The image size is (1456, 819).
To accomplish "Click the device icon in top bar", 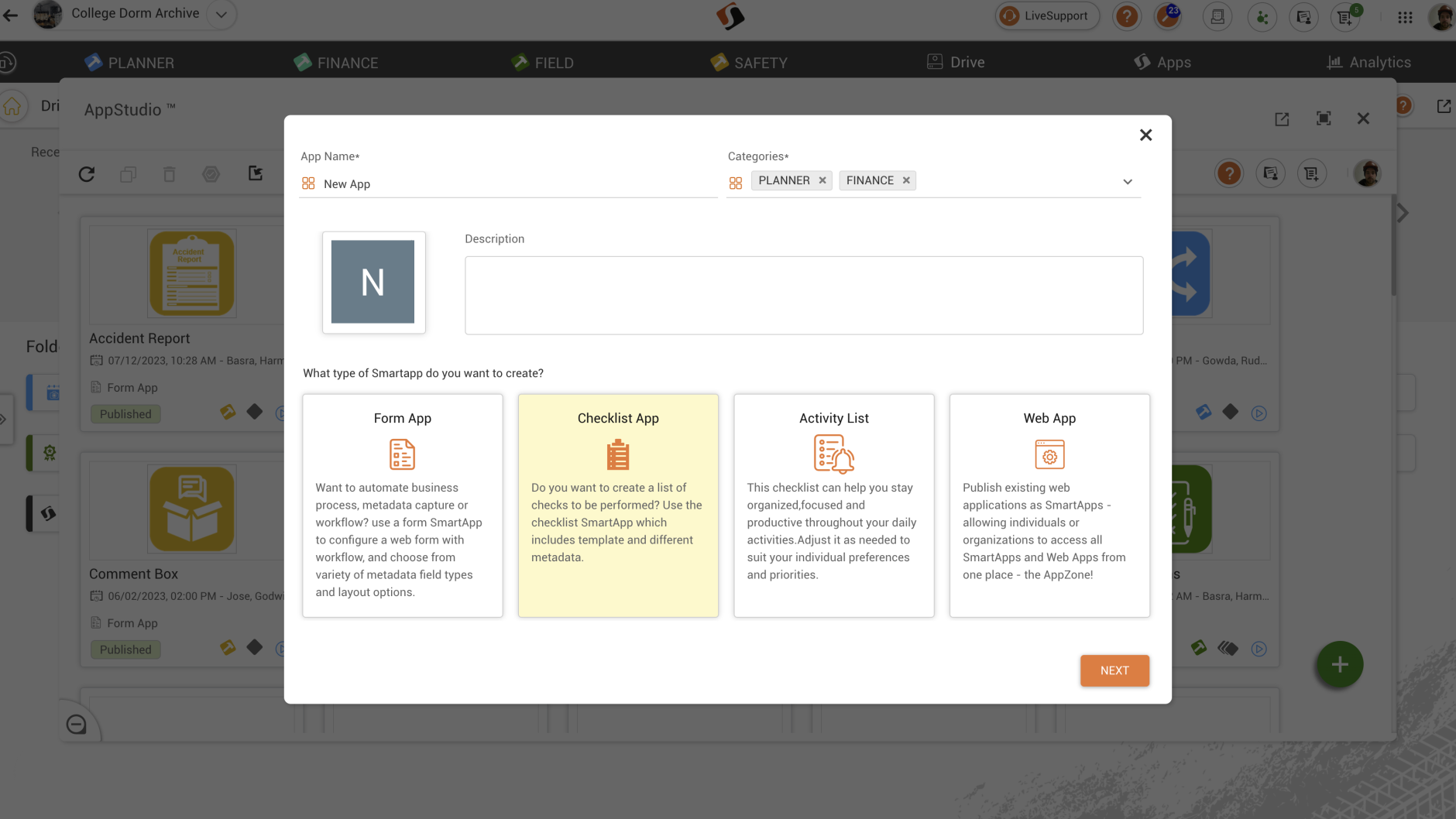I will 1217,16.
